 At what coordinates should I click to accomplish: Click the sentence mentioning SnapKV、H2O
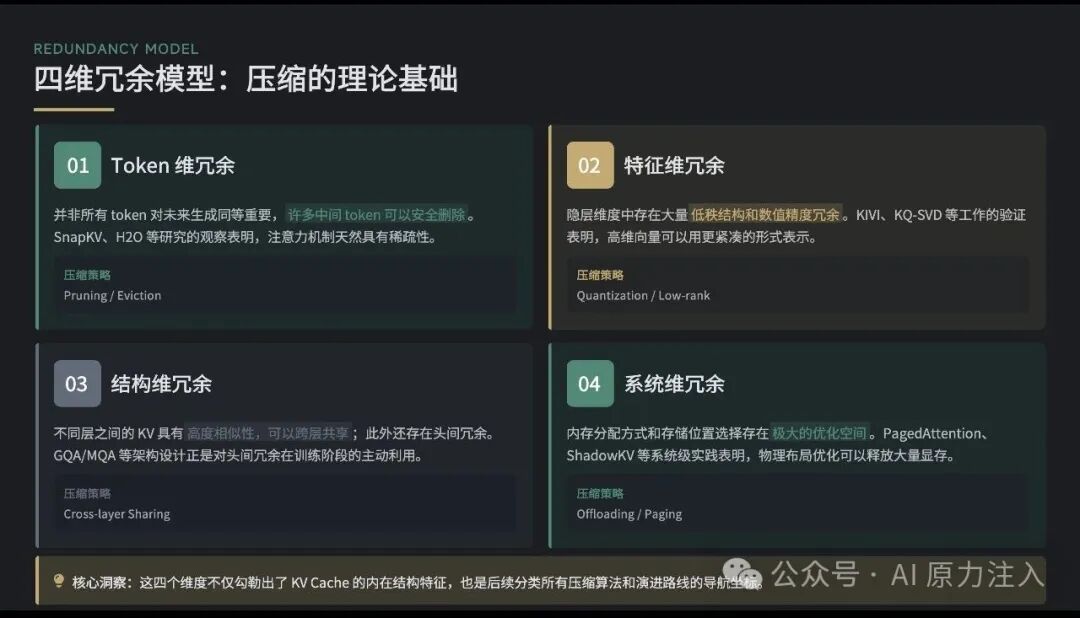(245, 237)
